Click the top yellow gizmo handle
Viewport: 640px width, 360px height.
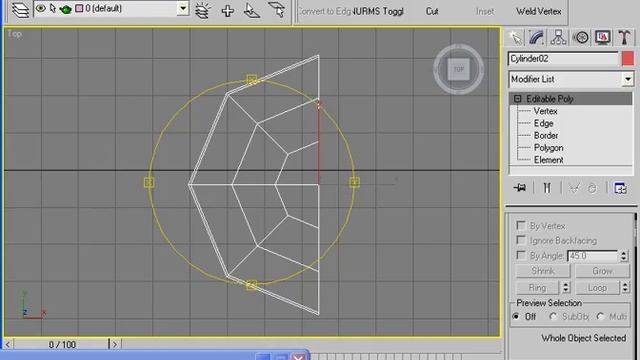tap(252, 79)
